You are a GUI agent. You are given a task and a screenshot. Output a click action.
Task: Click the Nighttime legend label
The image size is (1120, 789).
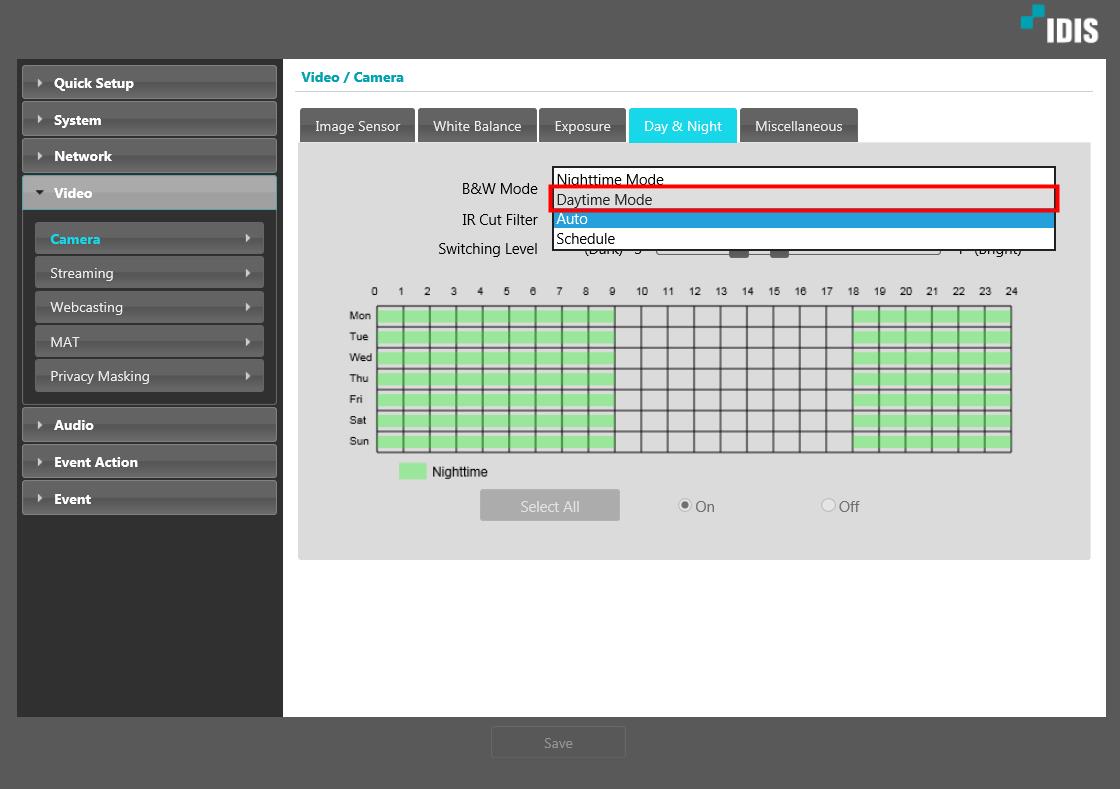460,472
